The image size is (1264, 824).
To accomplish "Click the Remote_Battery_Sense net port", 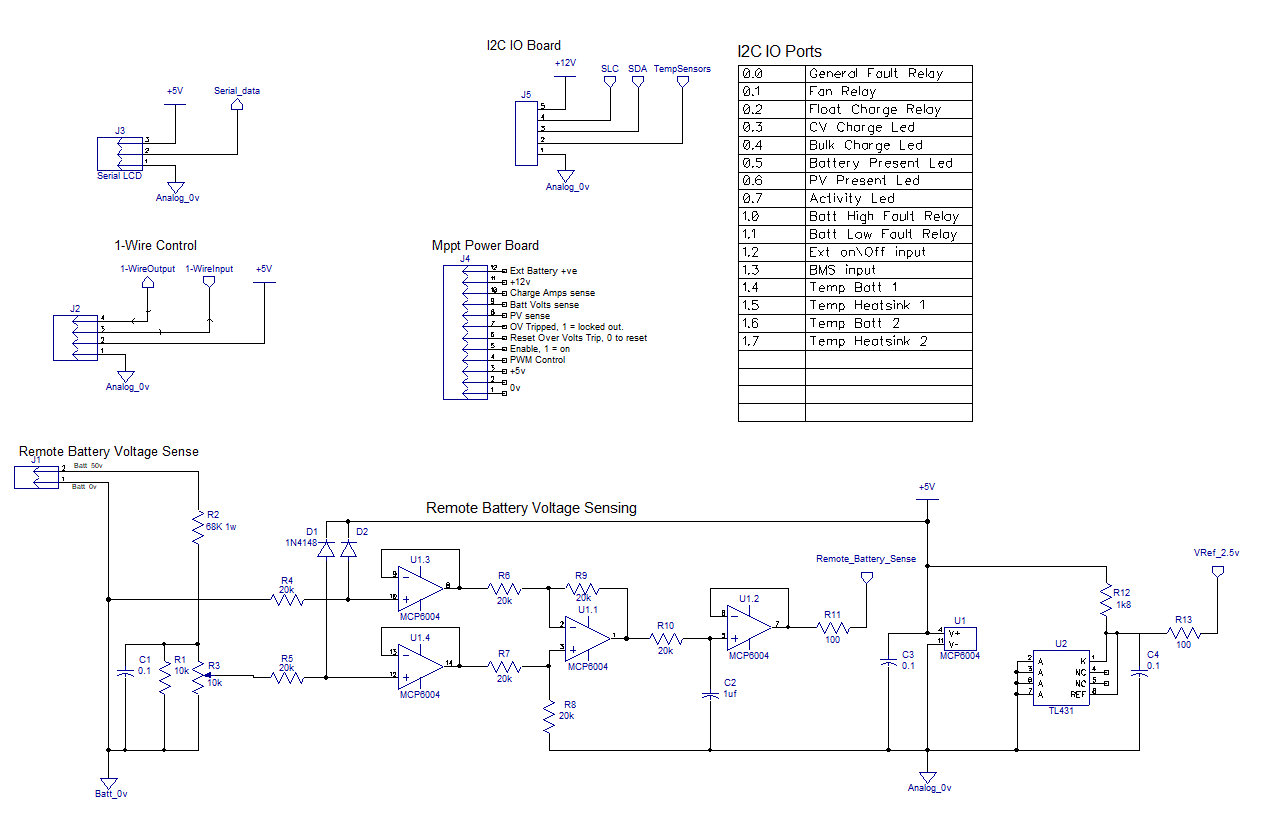I will (x=866, y=577).
